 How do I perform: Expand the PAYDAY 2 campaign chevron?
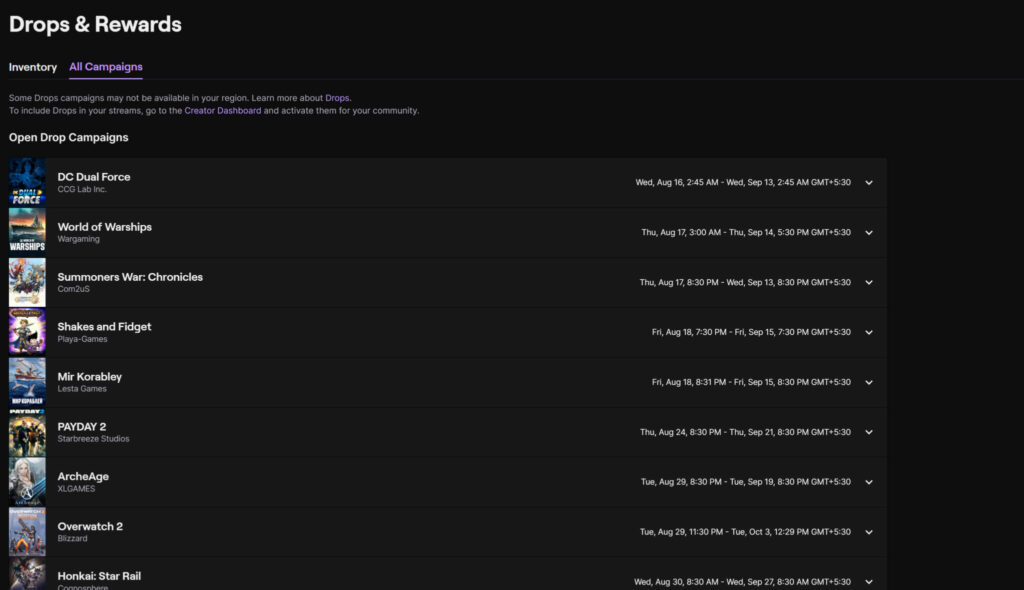[869, 433]
